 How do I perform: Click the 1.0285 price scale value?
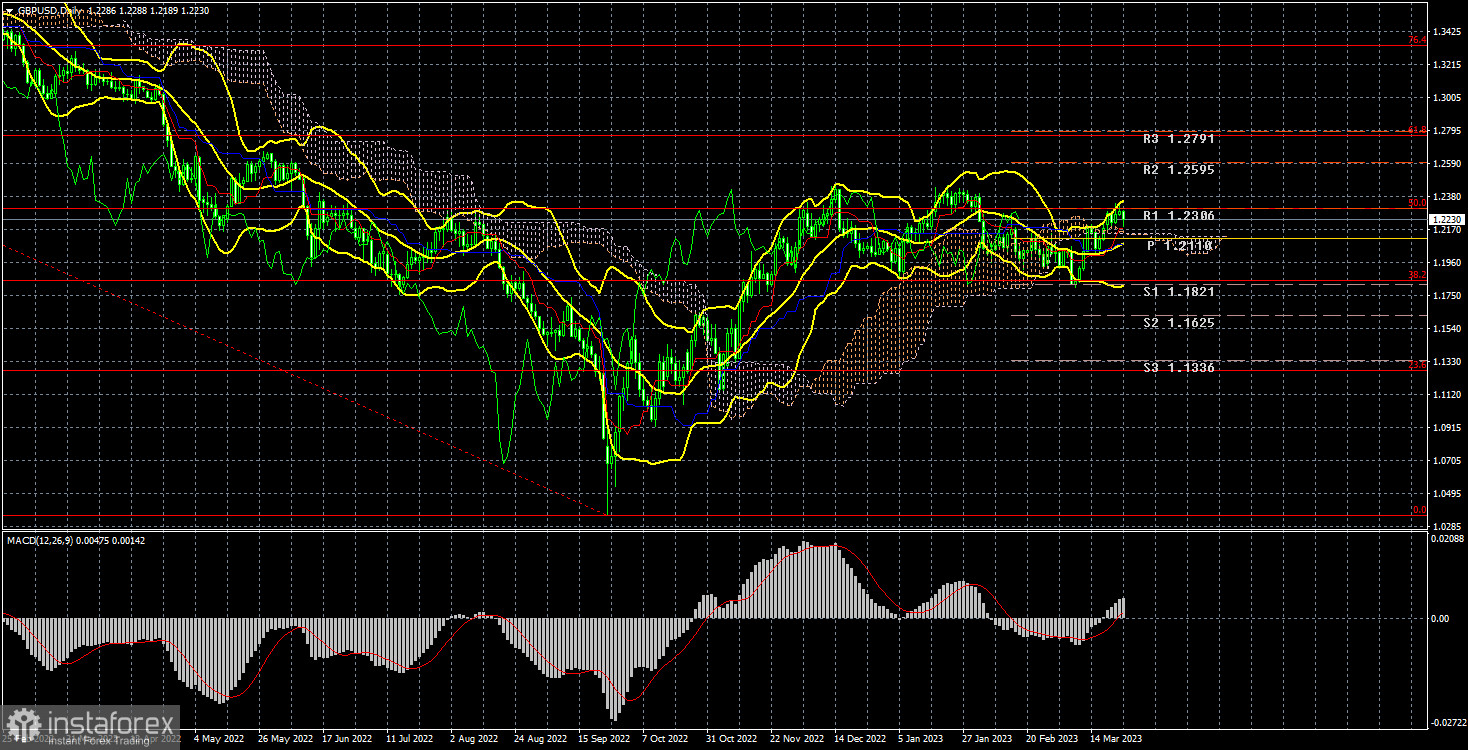point(1447,526)
